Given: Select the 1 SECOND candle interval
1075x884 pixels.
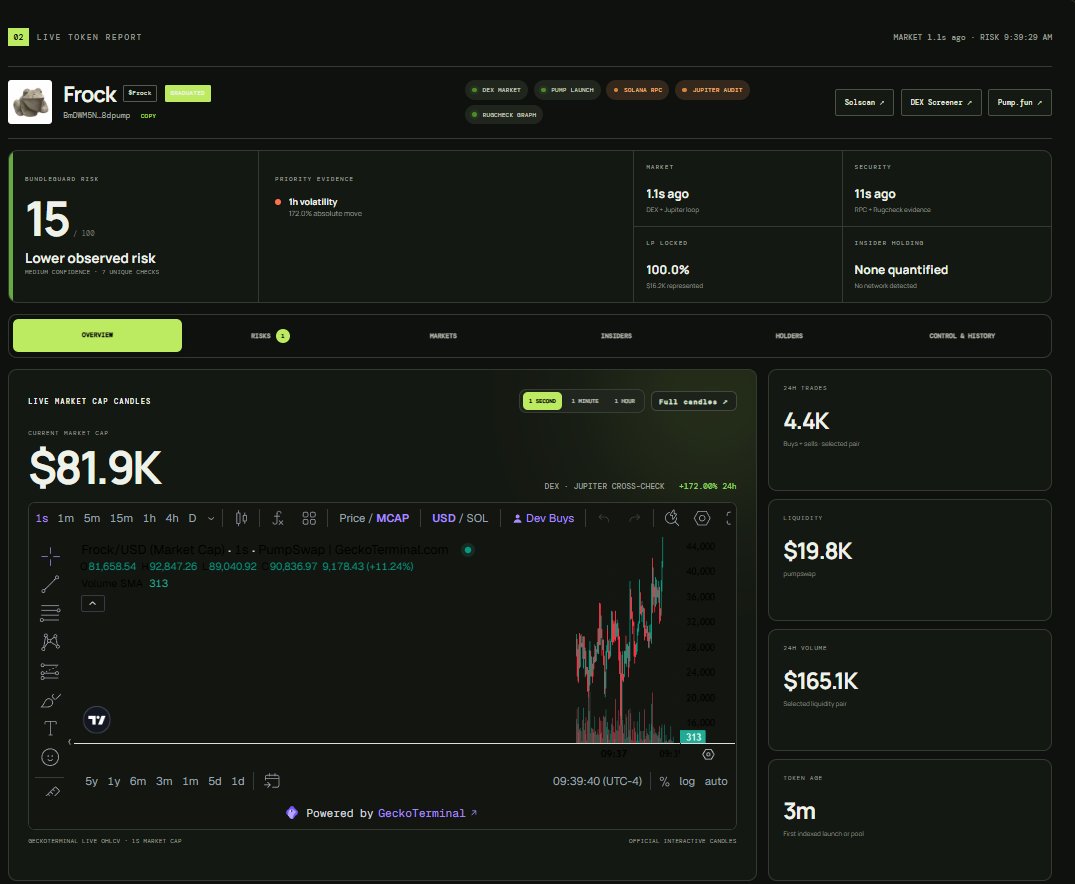Looking at the screenshot, I should click(542, 401).
